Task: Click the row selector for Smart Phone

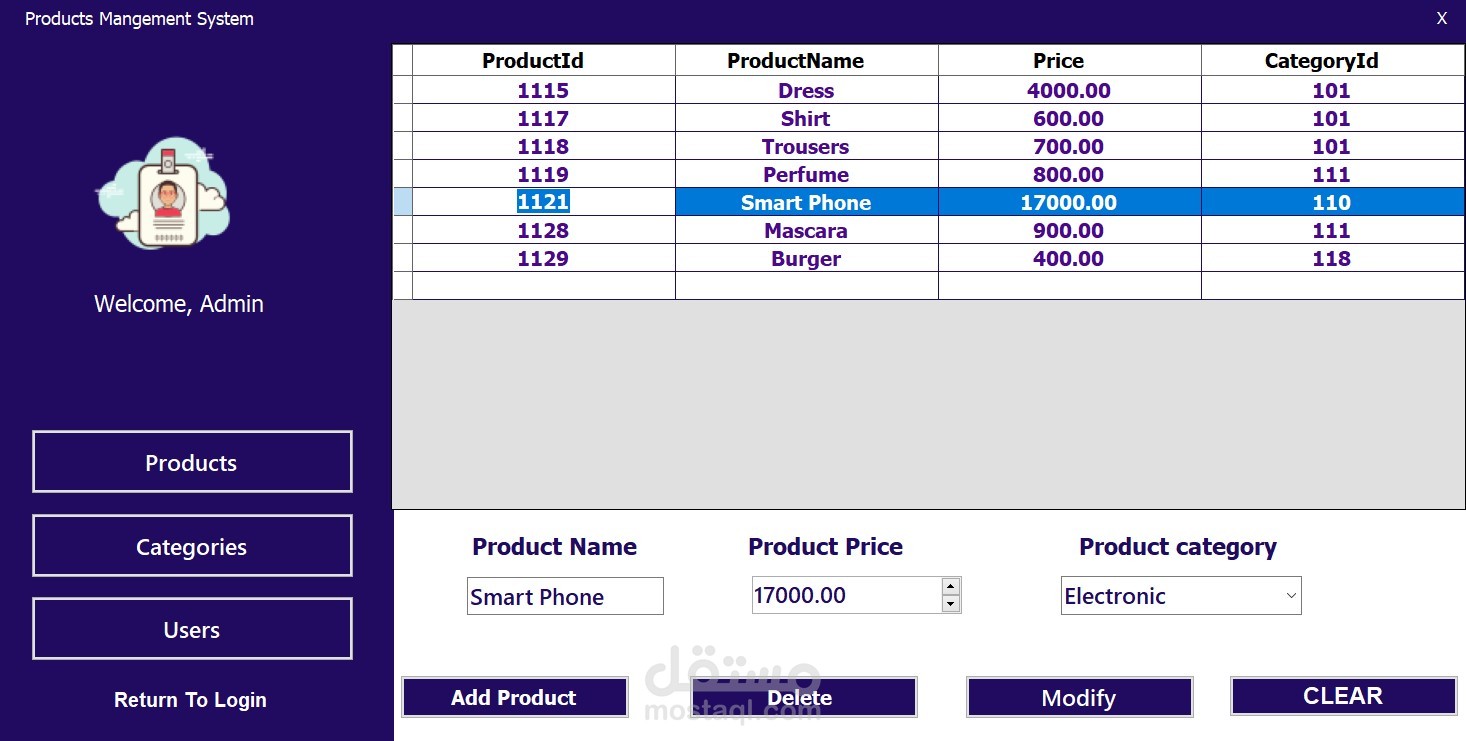Action: click(x=402, y=202)
